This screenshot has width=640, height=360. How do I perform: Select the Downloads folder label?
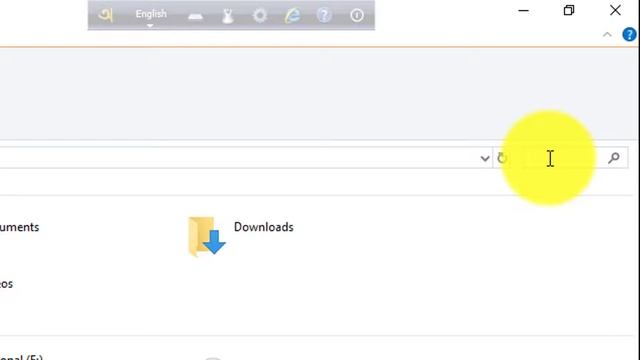point(264,227)
